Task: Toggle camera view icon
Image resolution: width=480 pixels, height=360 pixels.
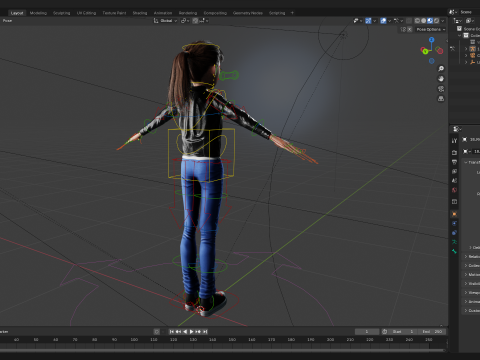Action: (x=441, y=89)
